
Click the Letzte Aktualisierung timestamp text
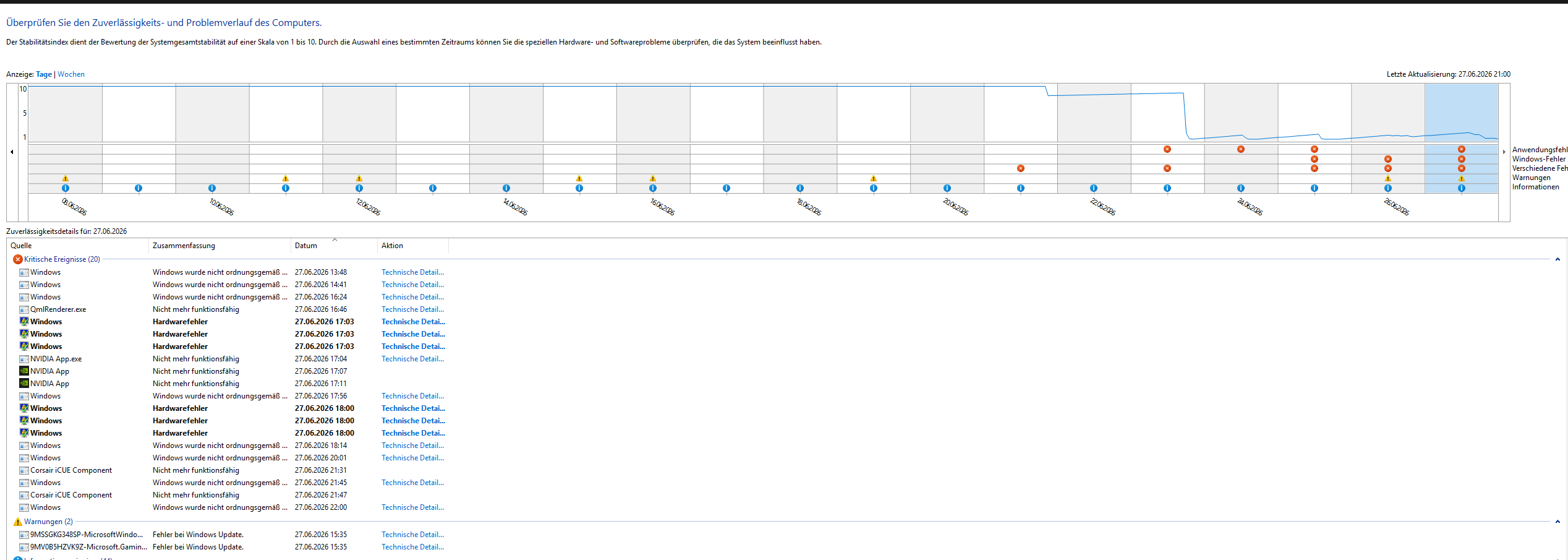click(1449, 74)
